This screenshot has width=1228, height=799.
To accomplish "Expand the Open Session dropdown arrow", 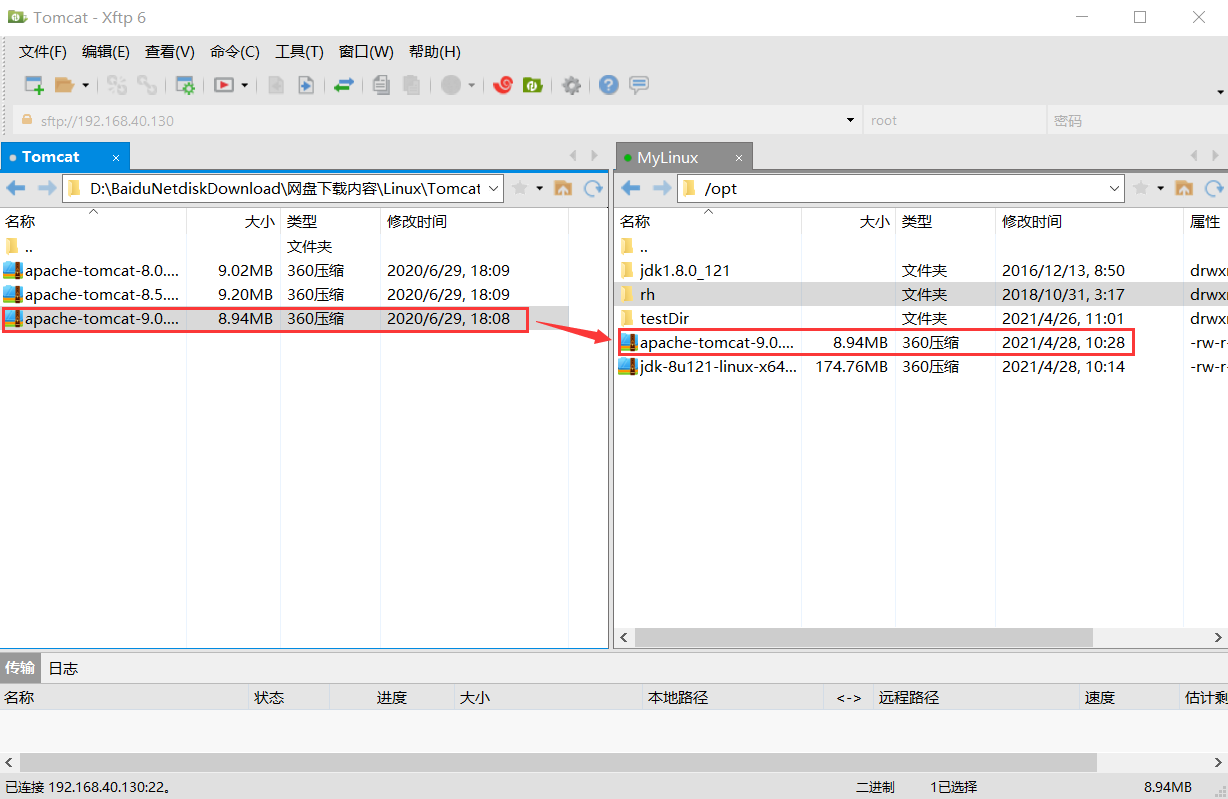I will (85, 86).
